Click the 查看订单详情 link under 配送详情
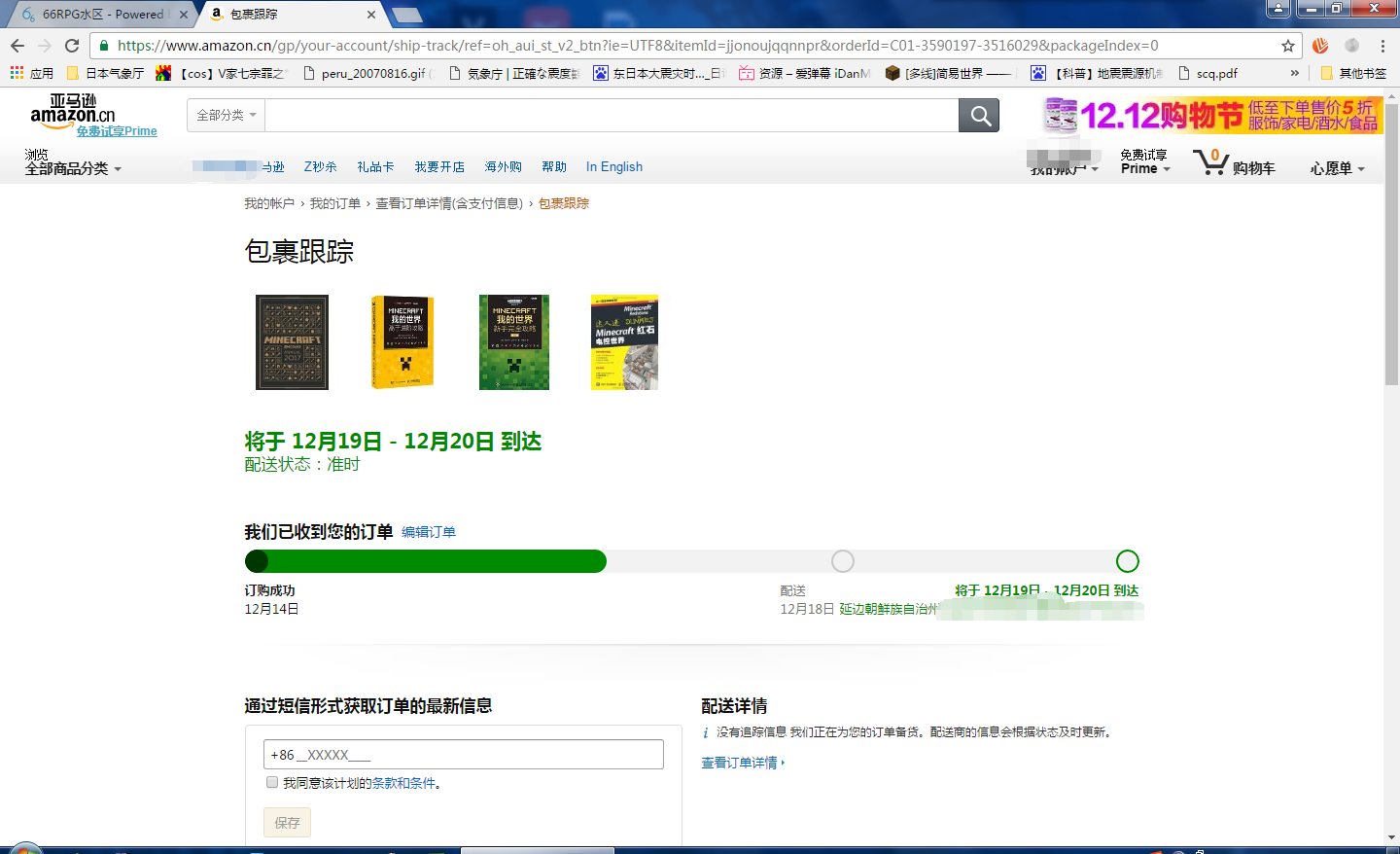The image size is (1400, 854). click(x=743, y=763)
